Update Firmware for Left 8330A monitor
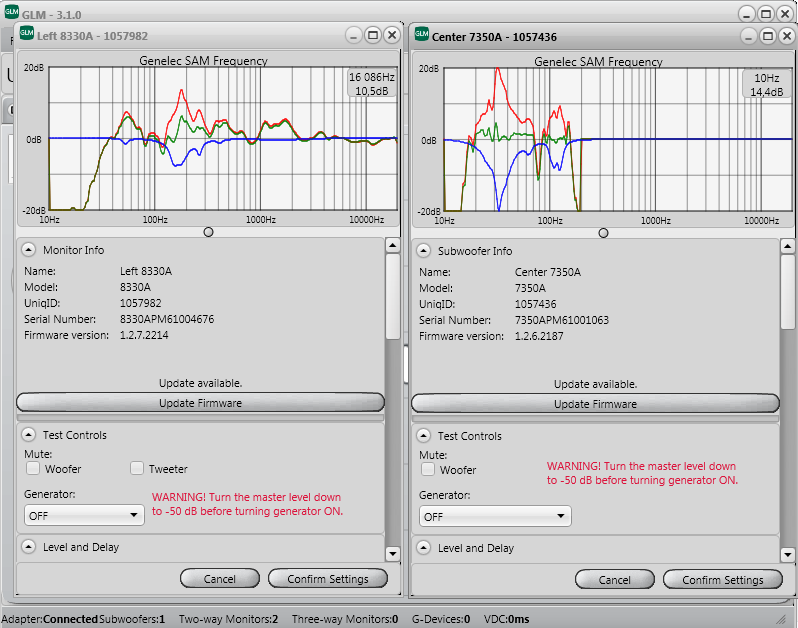This screenshot has height=628, width=798. coord(201,403)
